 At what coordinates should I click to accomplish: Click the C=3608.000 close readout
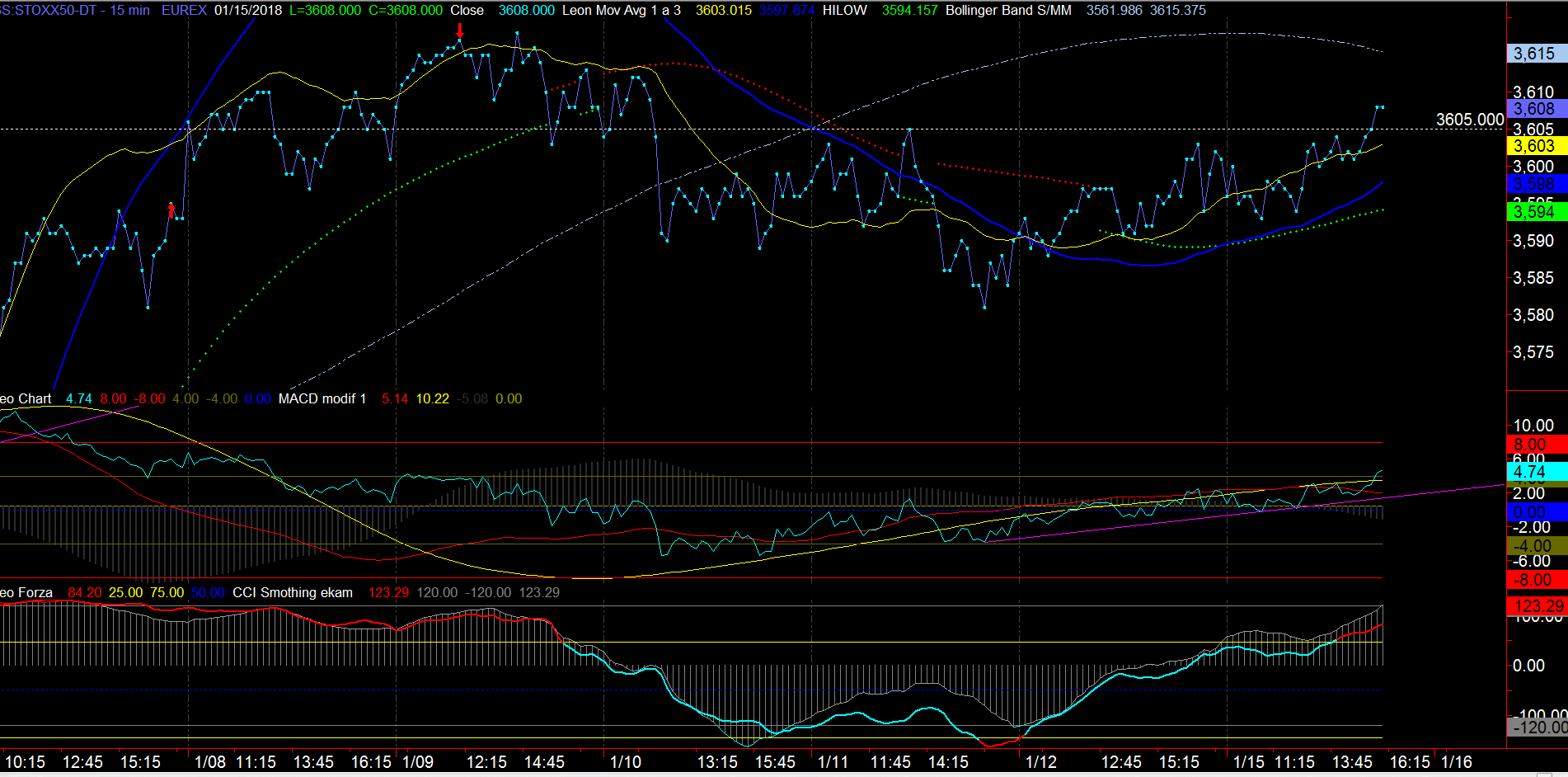[405, 10]
